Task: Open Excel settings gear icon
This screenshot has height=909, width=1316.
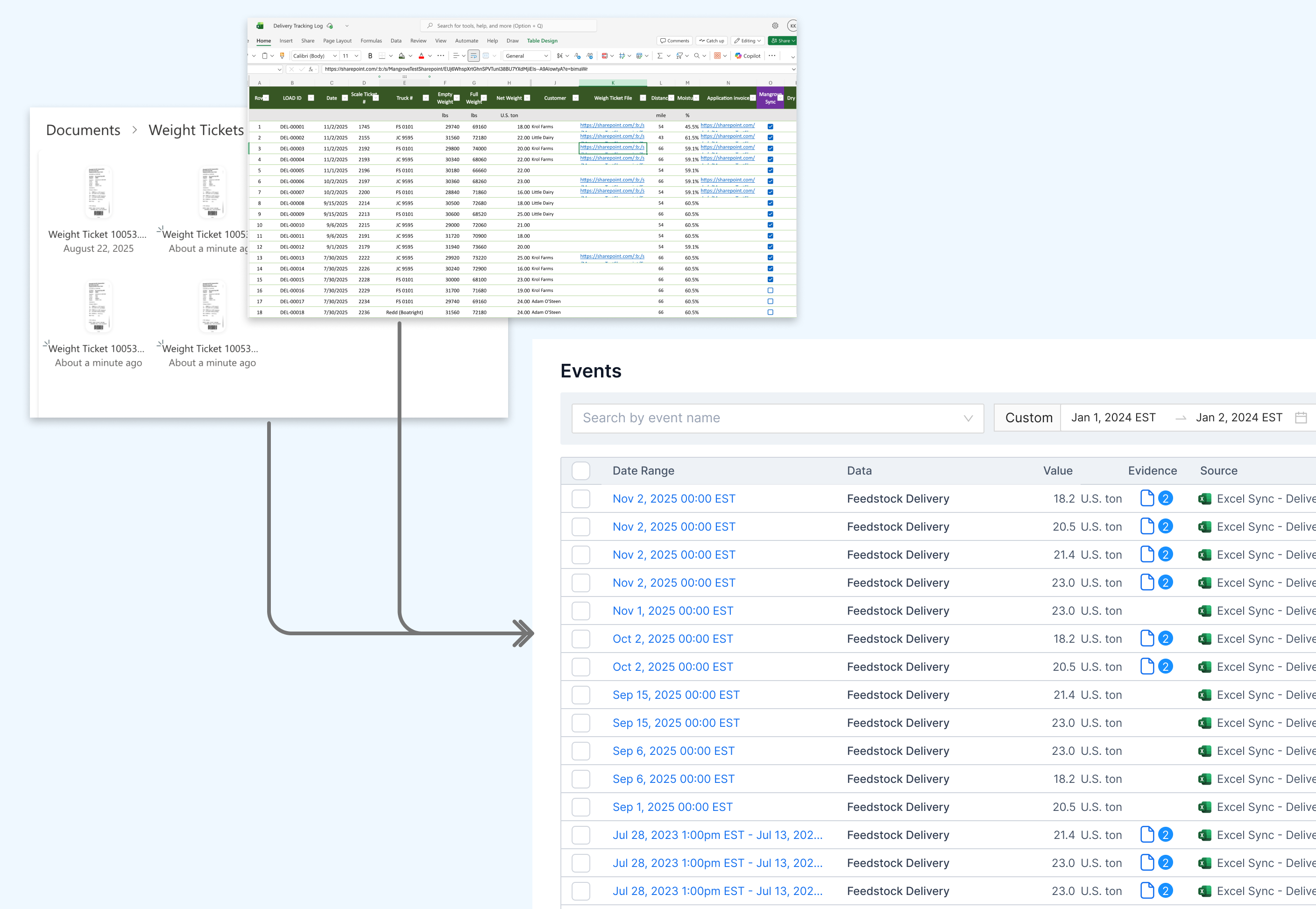Action: [775, 26]
